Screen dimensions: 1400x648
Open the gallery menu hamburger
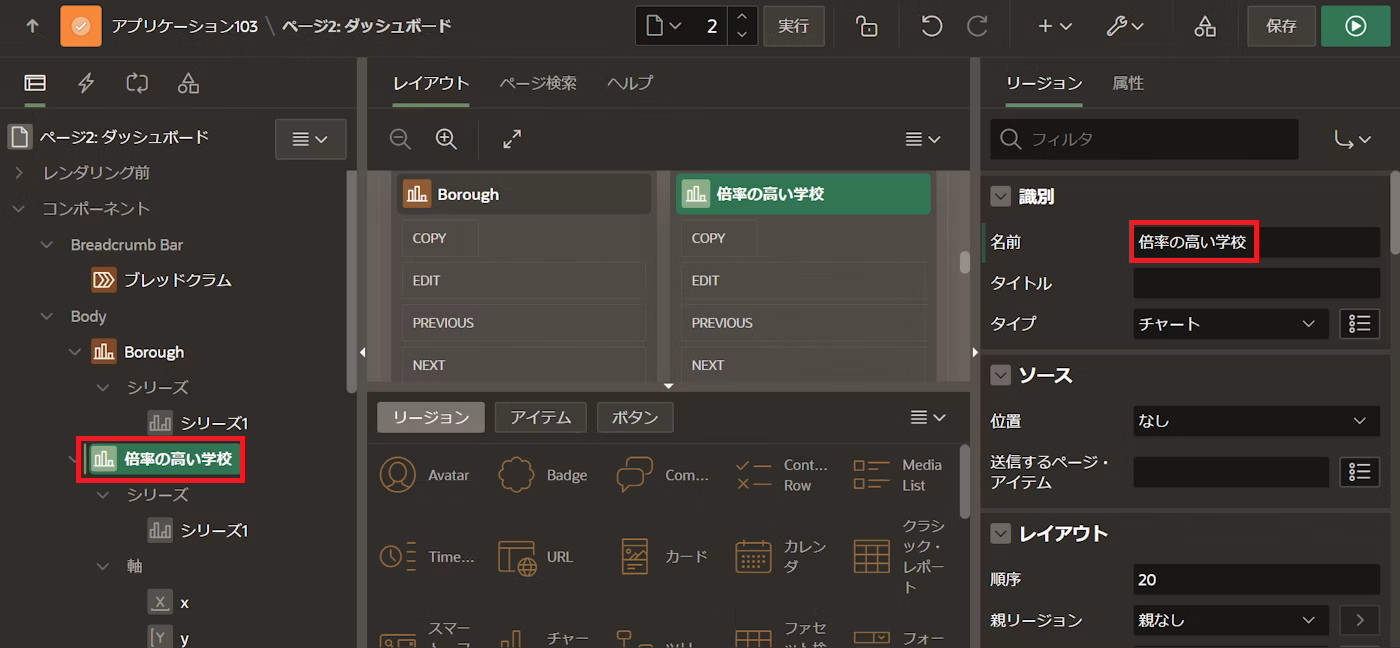click(927, 417)
